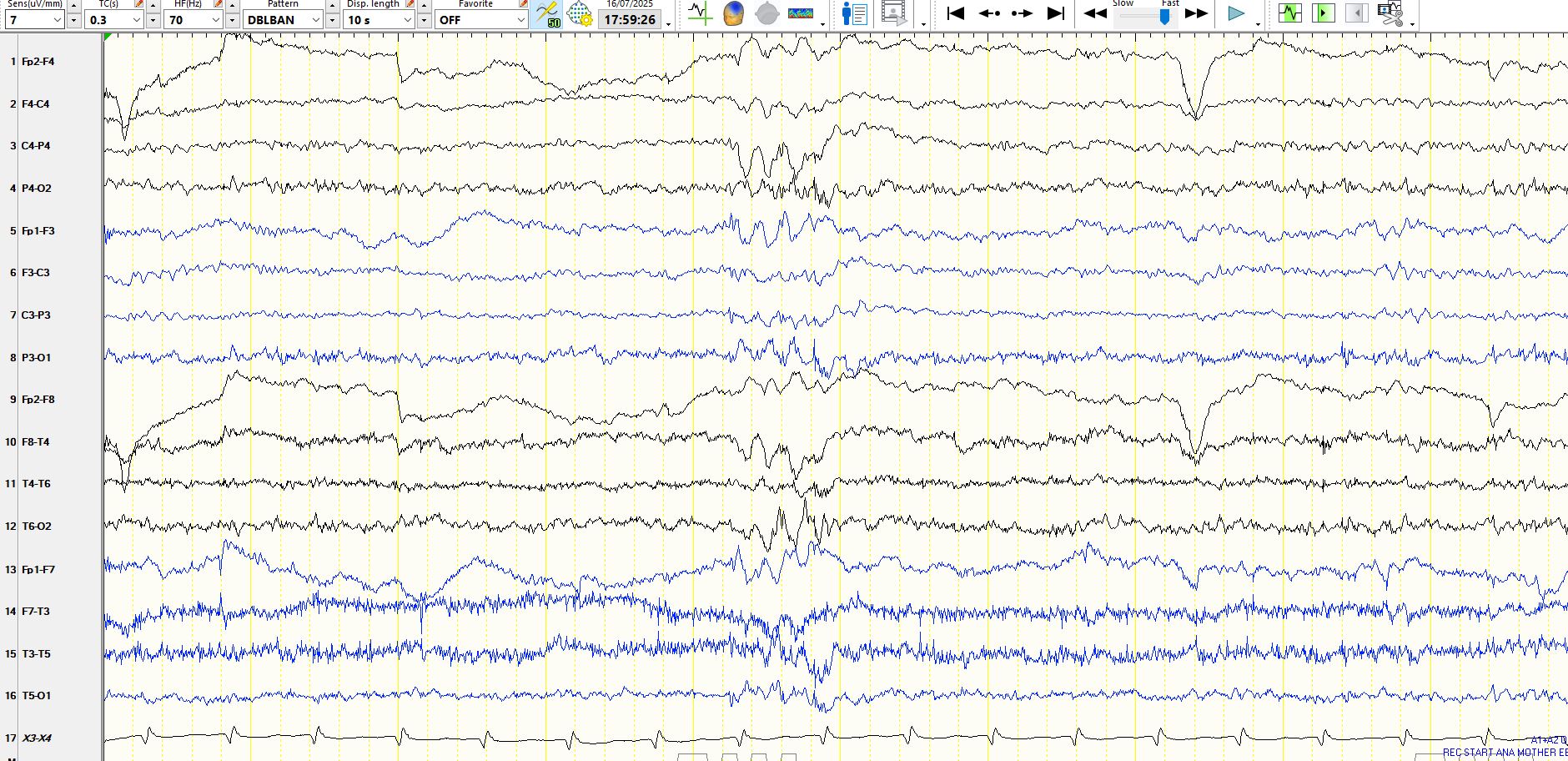The image size is (1568, 761).
Task: Decrease sensitivity with the down stepper
Action: 73,20
